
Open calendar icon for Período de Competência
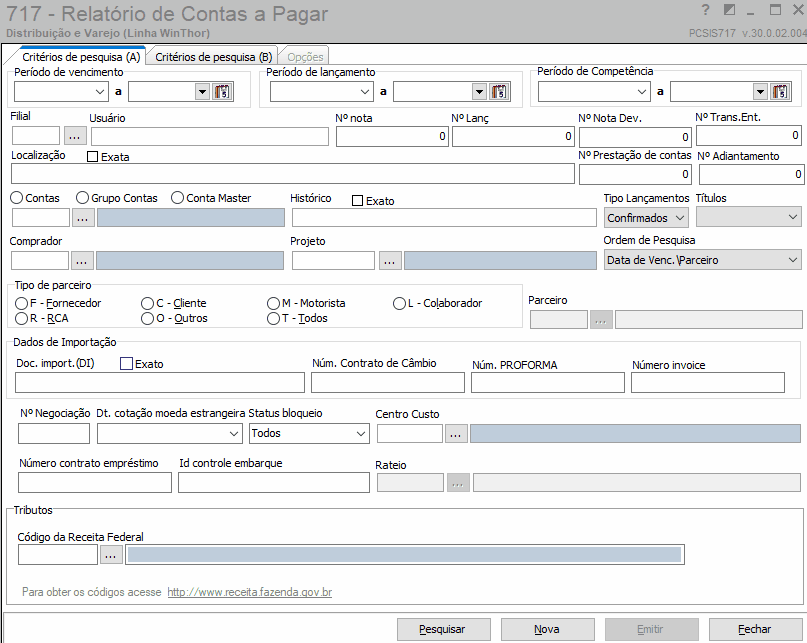pyautogui.click(x=780, y=92)
